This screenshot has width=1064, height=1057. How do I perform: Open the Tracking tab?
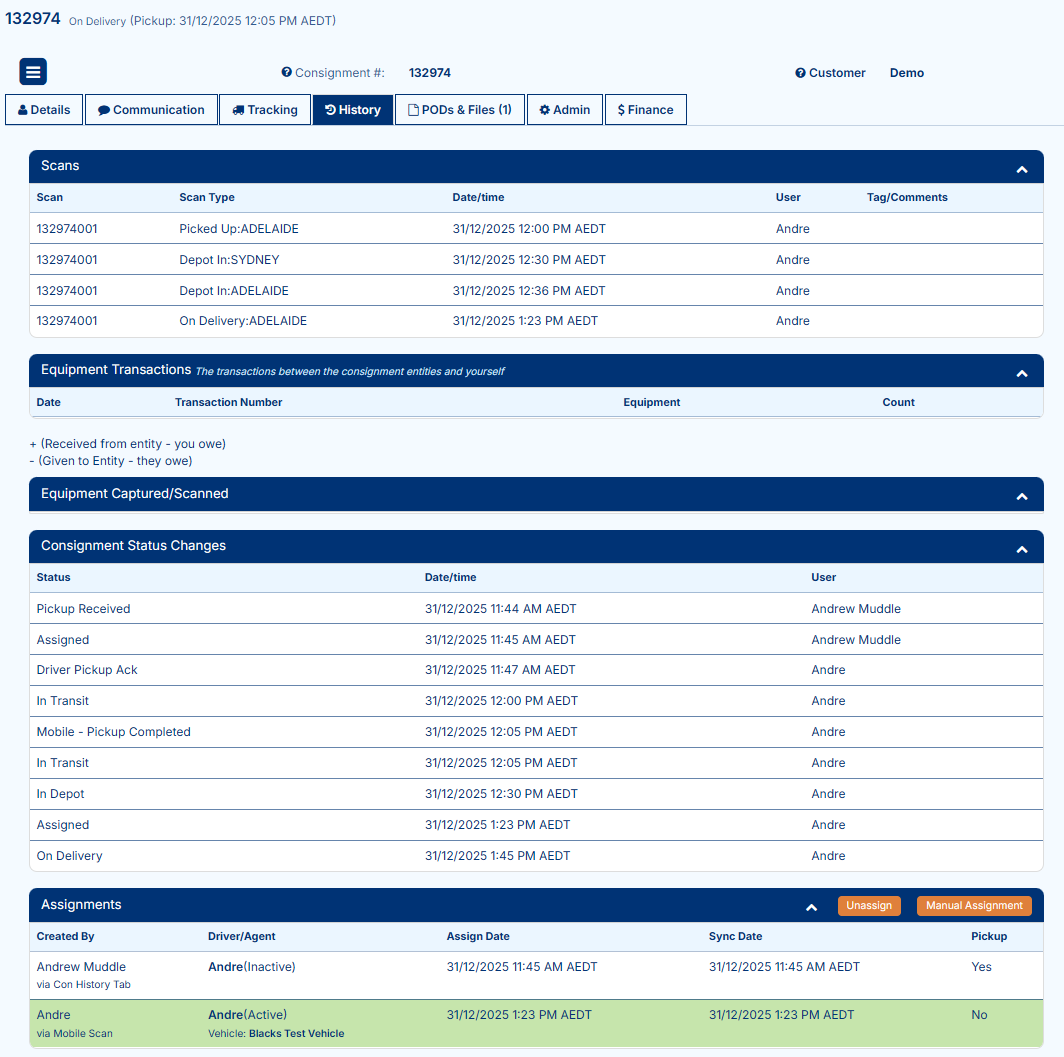[x=265, y=110]
